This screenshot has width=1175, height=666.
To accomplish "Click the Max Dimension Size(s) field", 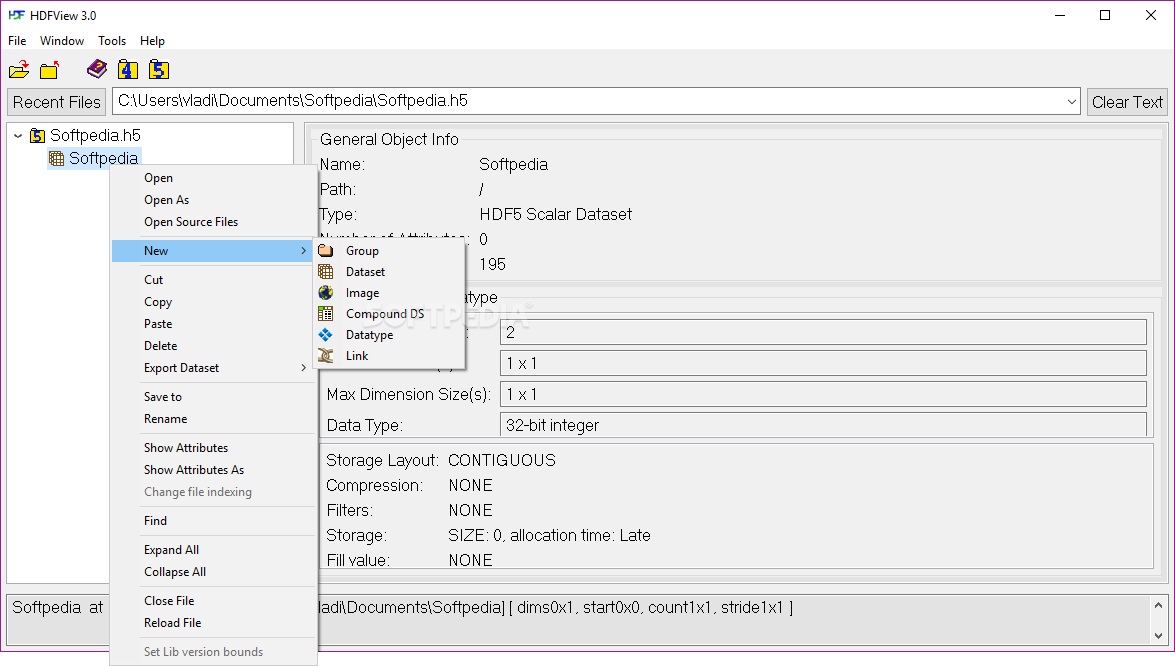I will pyautogui.click(x=823, y=394).
